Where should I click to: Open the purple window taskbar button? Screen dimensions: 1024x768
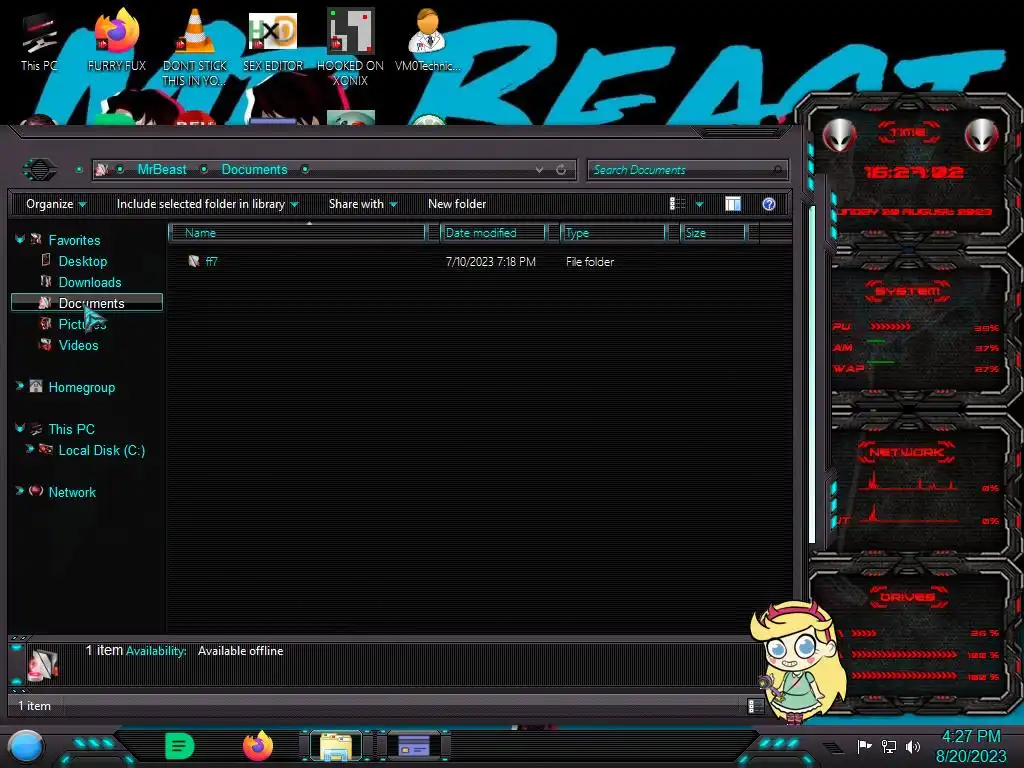point(414,746)
